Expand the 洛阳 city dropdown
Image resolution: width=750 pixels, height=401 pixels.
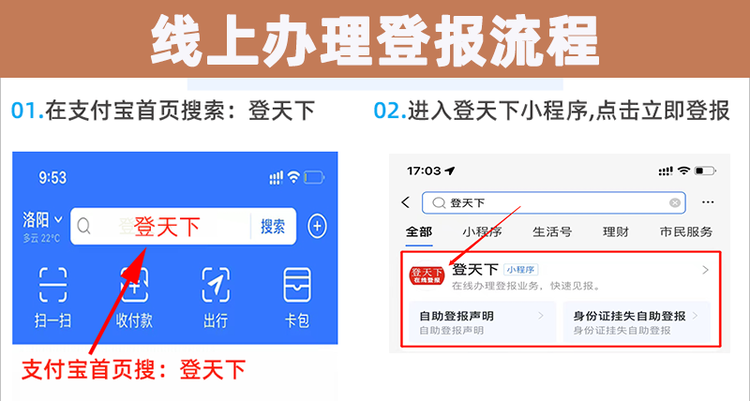[x=43, y=220]
